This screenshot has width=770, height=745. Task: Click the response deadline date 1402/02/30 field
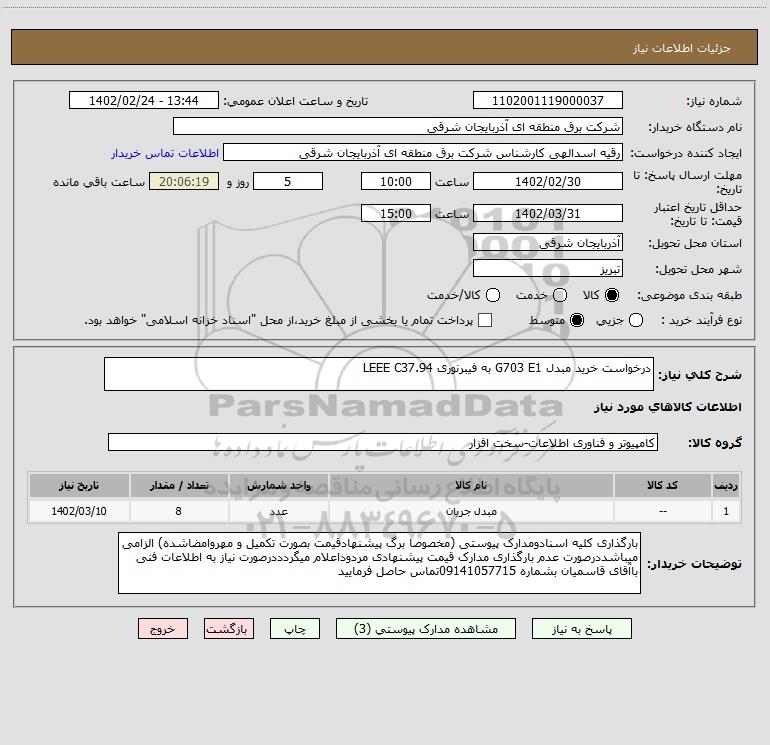548,181
